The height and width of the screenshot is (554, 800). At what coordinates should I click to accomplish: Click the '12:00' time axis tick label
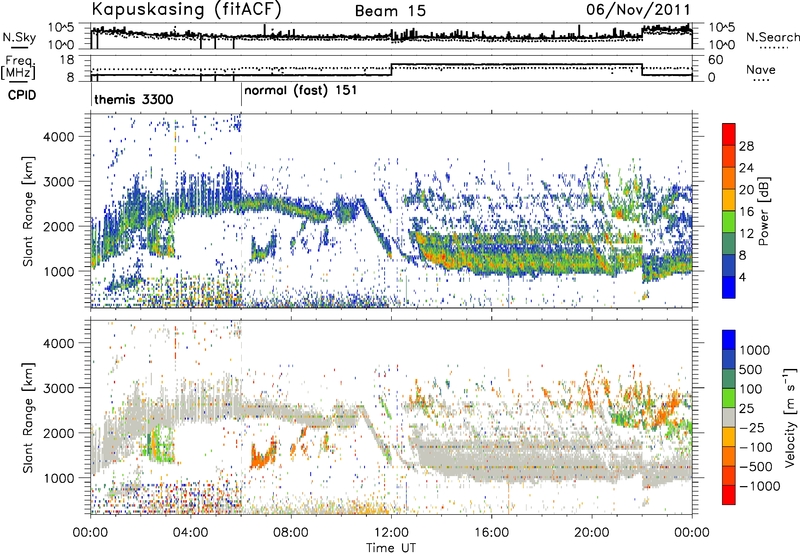(x=391, y=533)
